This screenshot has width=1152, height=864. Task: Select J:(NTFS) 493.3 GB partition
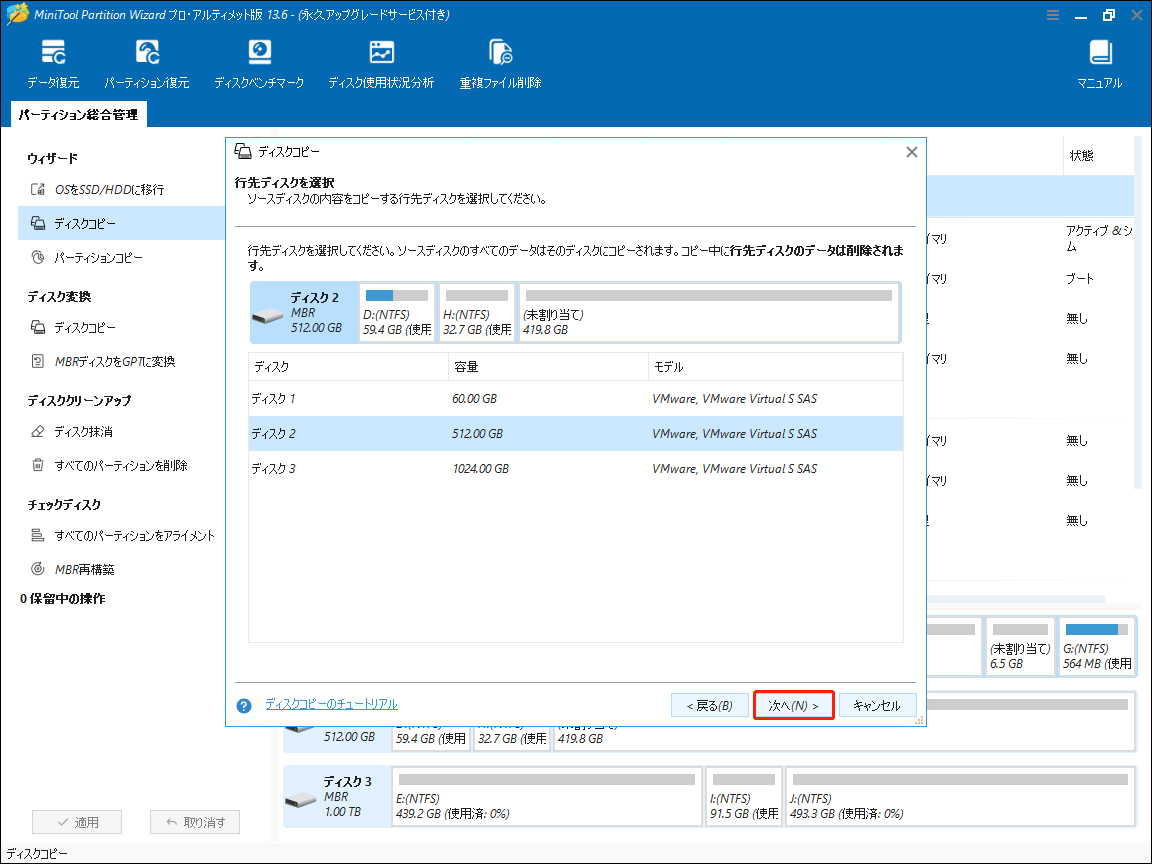[x=960, y=797]
